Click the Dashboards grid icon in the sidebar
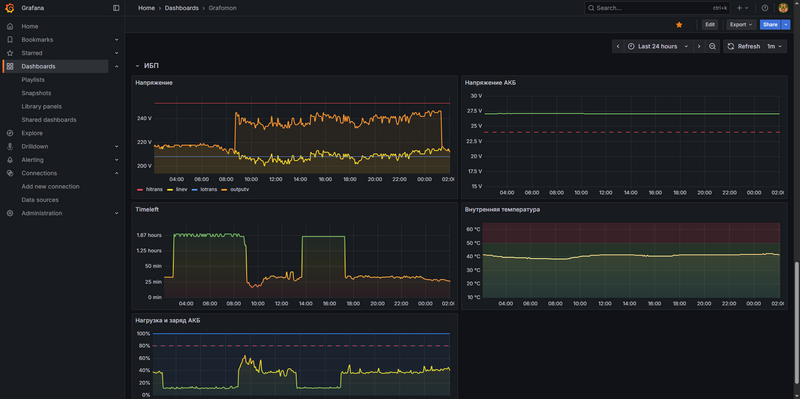Image resolution: width=800 pixels, height=399 pixels. 10,66
